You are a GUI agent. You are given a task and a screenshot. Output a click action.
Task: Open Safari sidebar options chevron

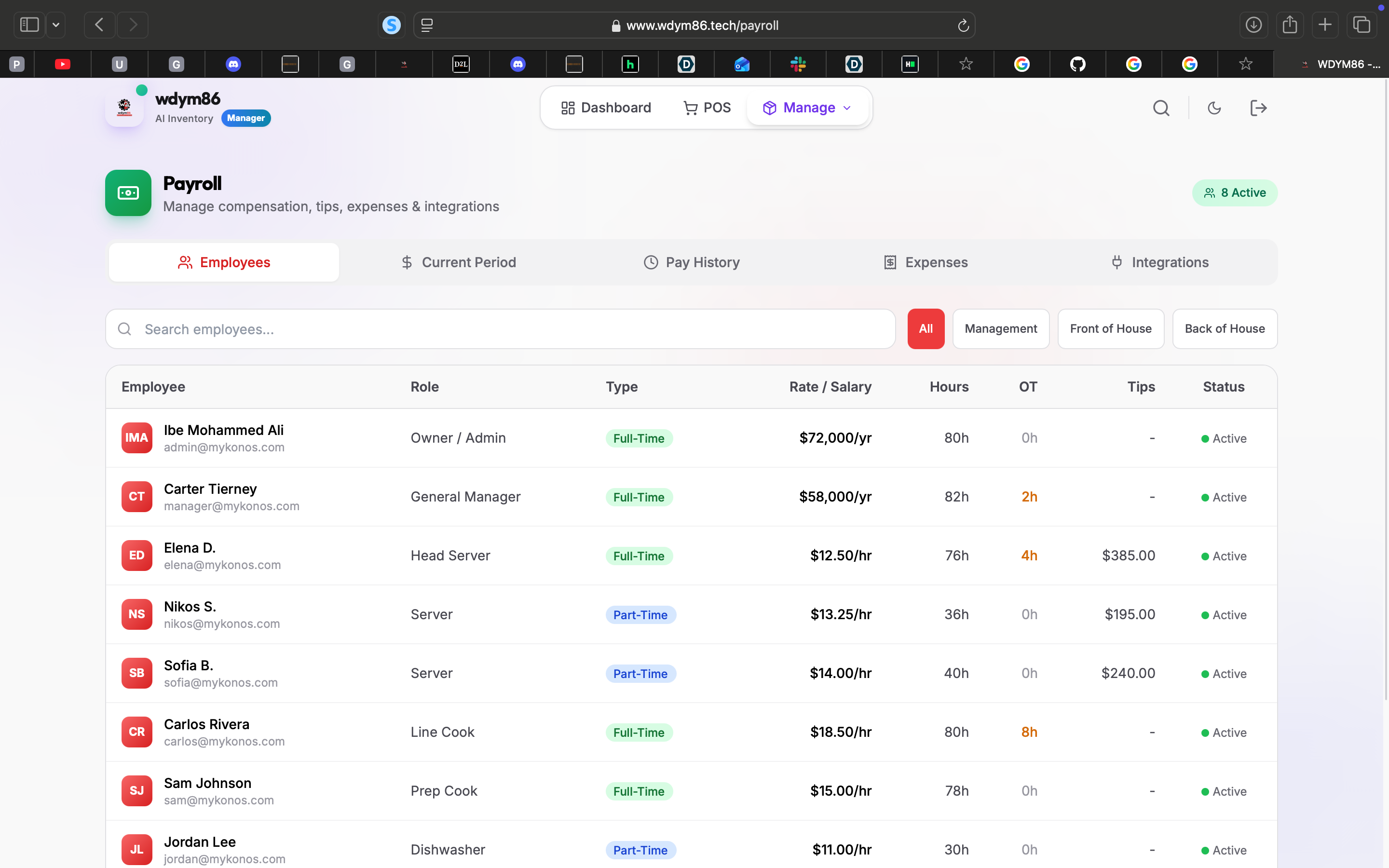click(x=55, y=25)
